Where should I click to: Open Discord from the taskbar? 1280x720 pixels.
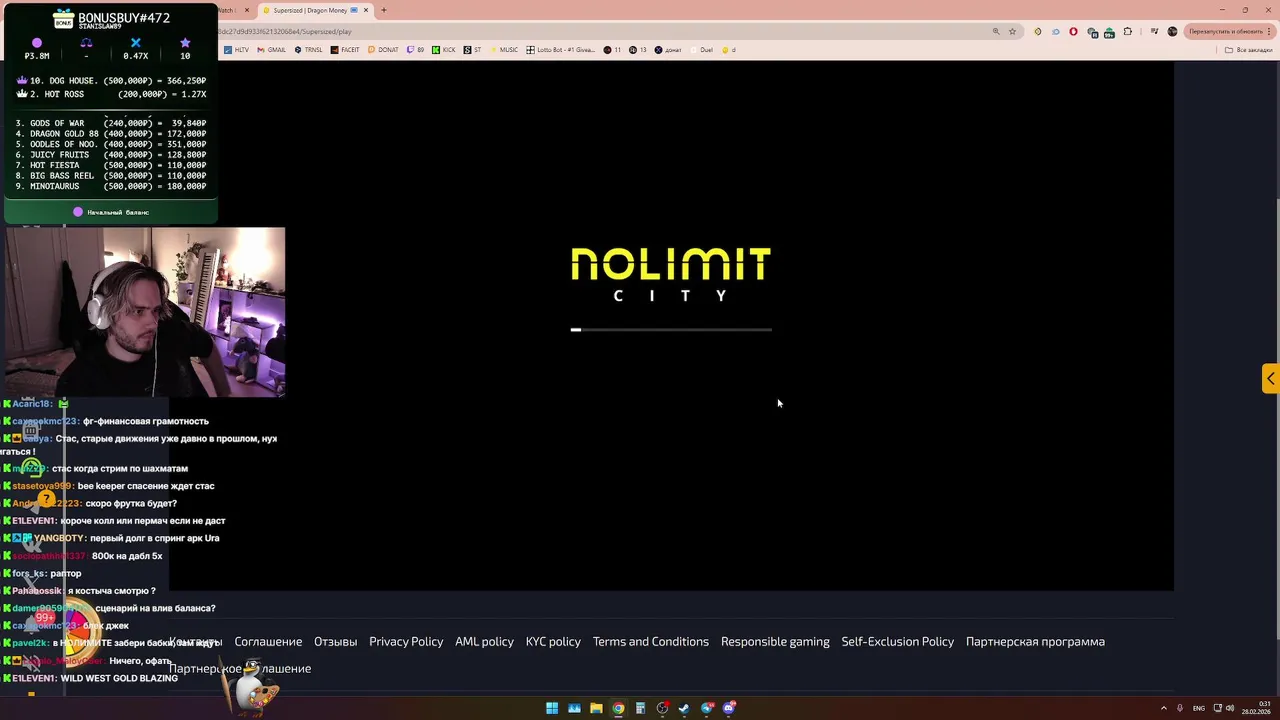(729, 708)
